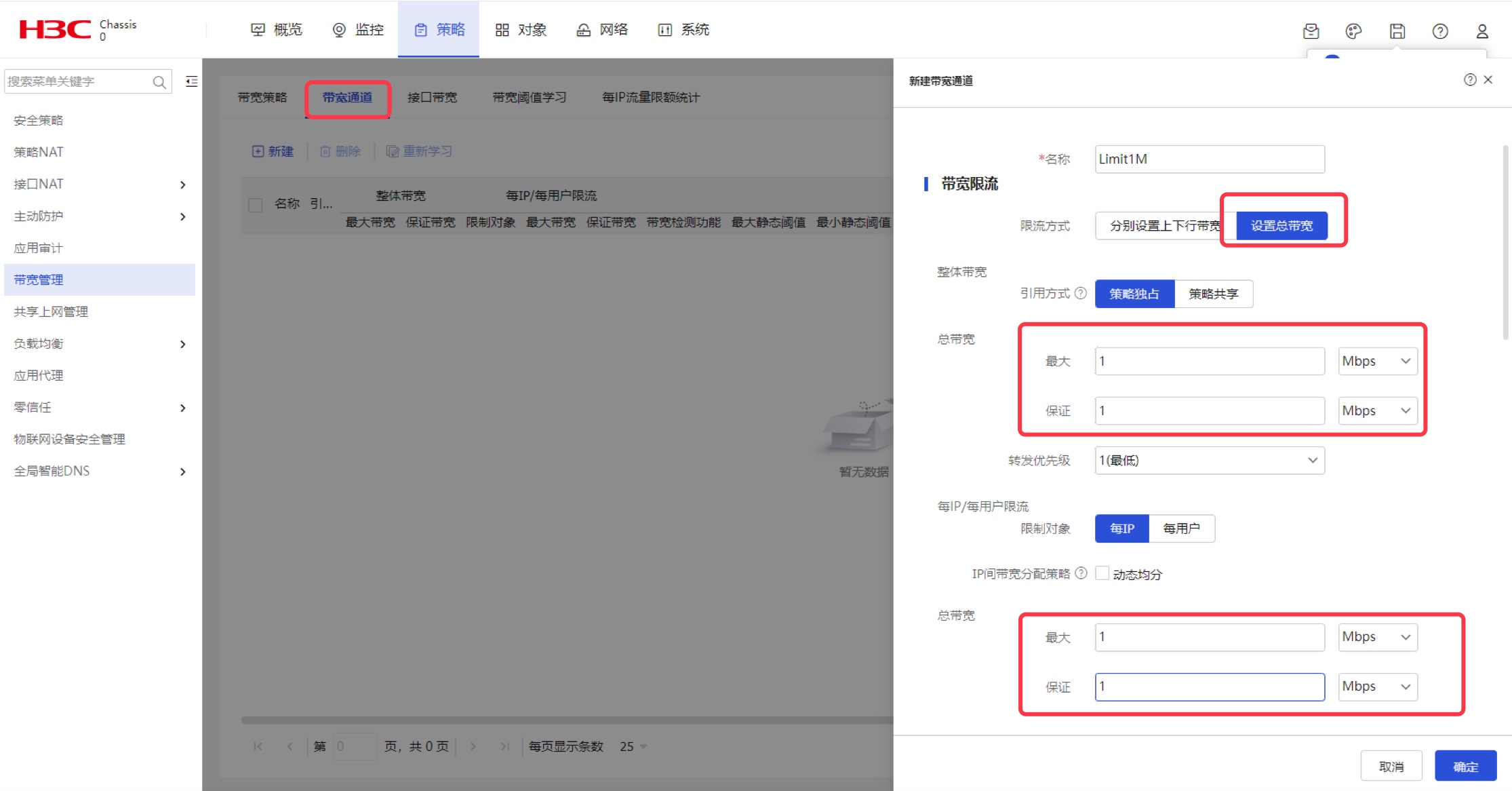Open 监控 in the top navigation
Viewport: 1512px width, 791px height.
(358, 29)
